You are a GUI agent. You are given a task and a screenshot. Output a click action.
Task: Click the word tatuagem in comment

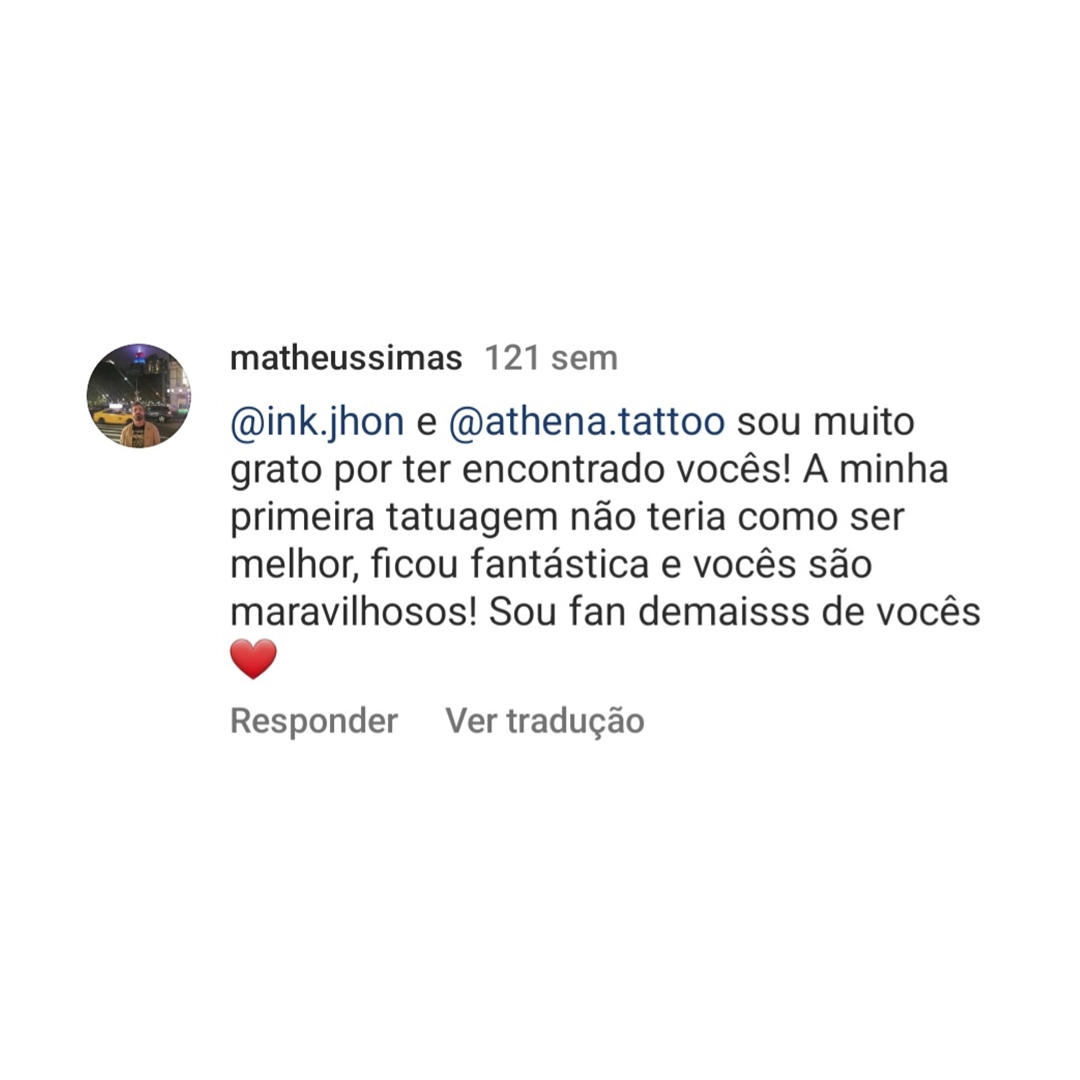pos(471,518)
